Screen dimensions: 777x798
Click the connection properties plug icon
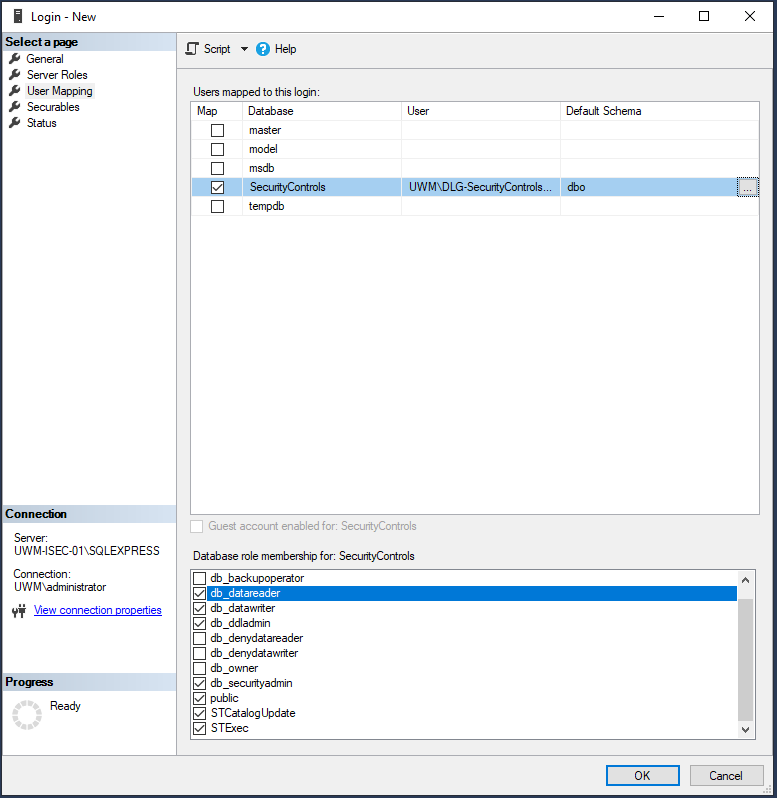pyautogui.click(x=19, y=611)
